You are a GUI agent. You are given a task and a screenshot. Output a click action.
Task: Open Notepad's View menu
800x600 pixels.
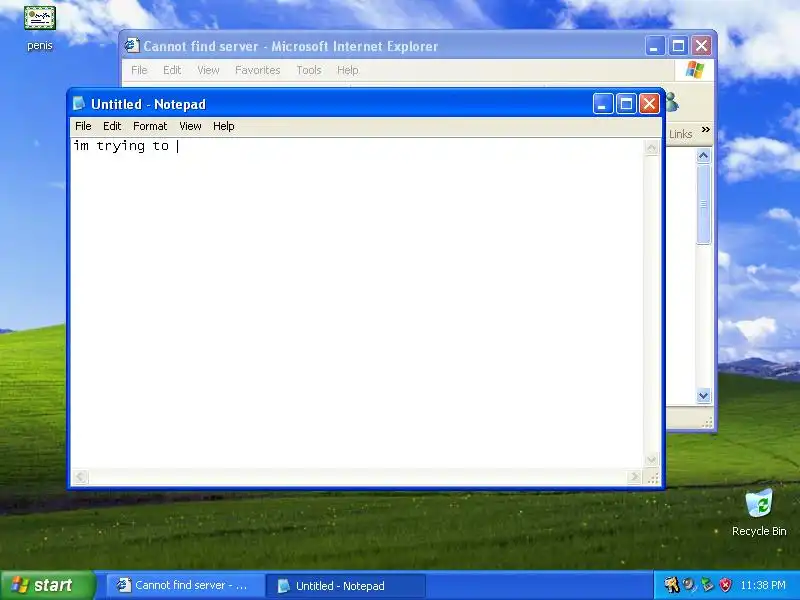coord(190,126)
